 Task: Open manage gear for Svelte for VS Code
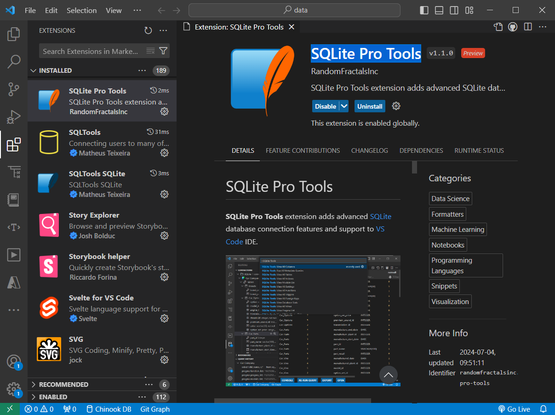point(164,319)
